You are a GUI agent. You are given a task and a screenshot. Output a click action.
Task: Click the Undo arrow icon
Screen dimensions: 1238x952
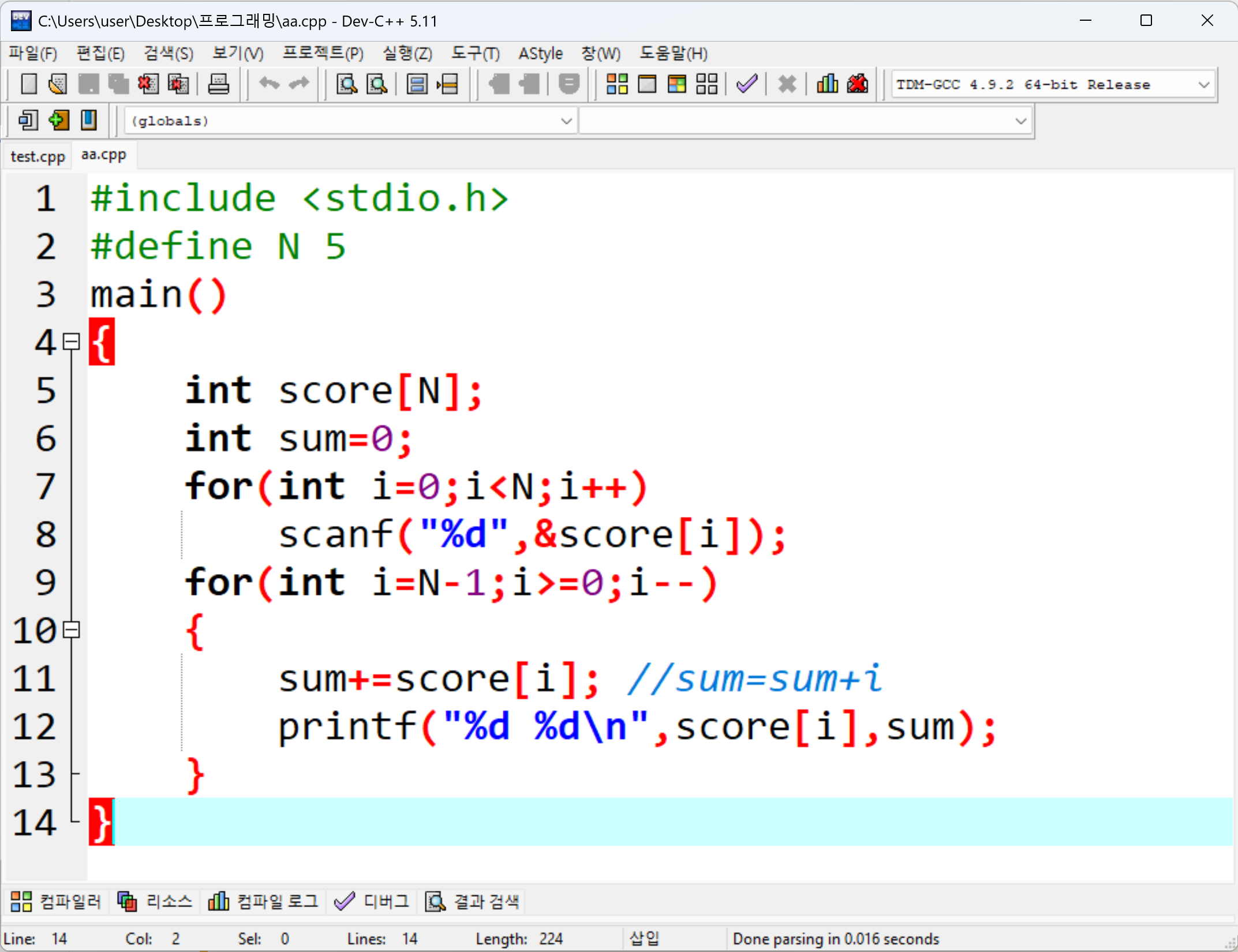click(269, 84)
